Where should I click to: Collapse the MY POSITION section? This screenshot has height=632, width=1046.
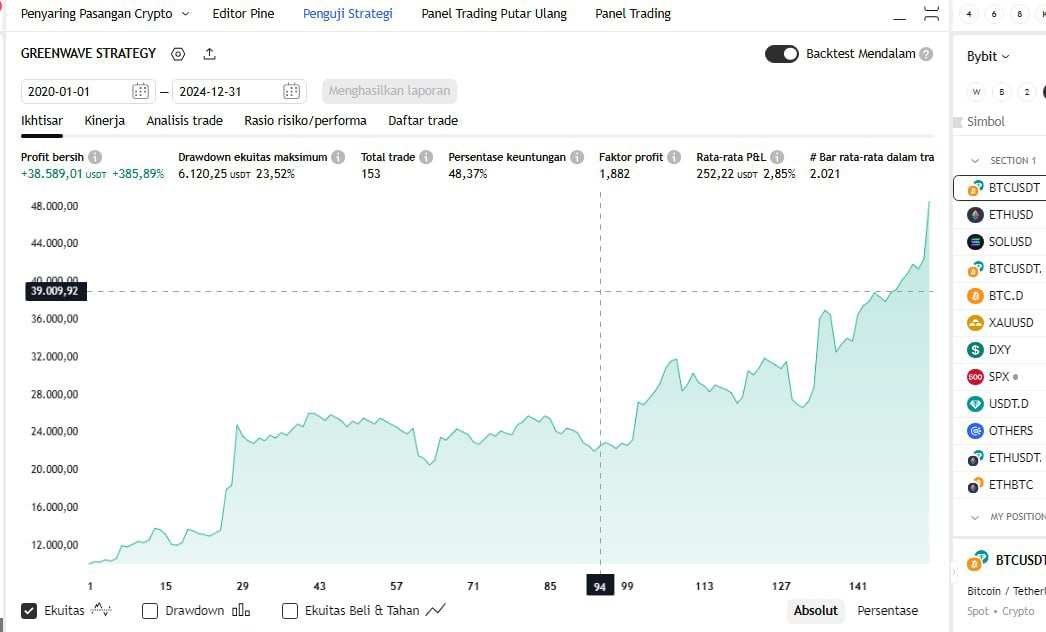coord(975,517)
